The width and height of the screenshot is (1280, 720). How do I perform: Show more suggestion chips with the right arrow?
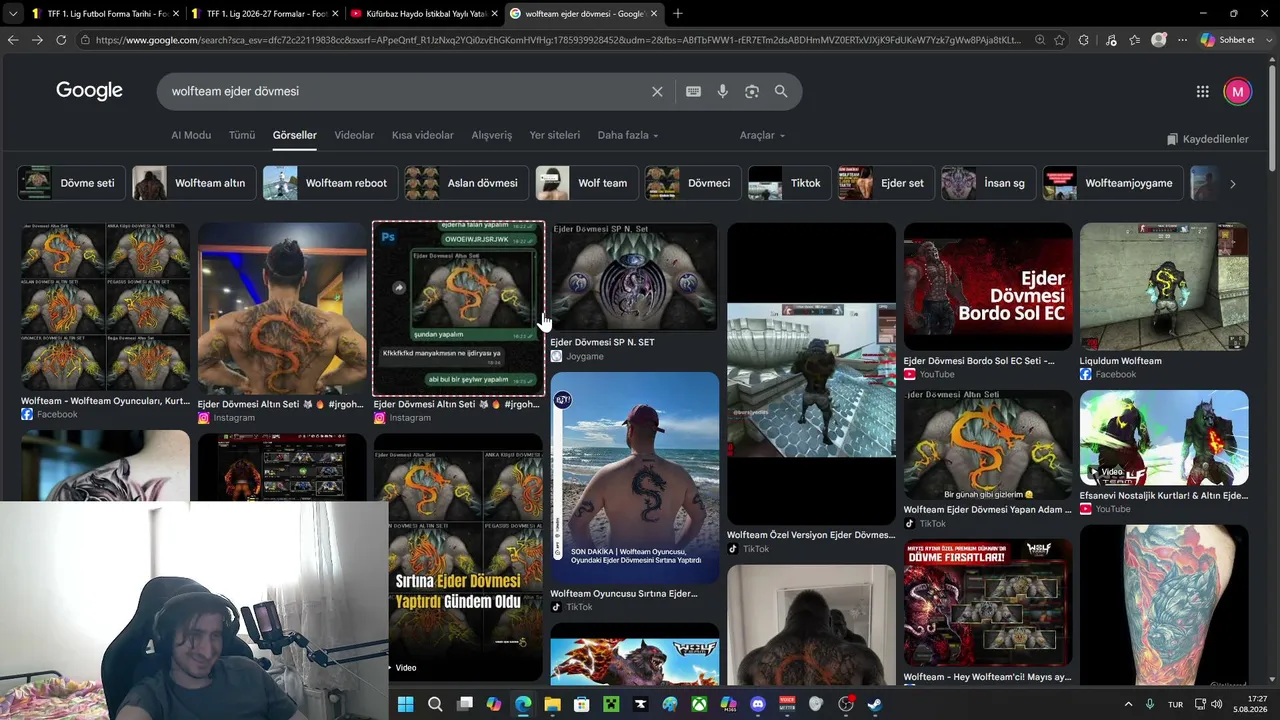[1232, 183]
